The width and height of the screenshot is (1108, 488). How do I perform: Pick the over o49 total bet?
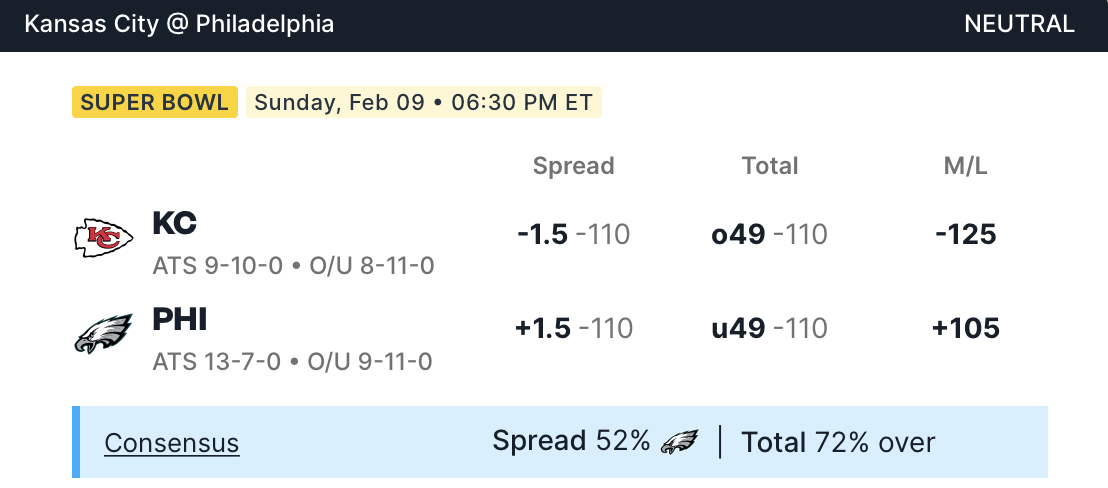point(769,235)
